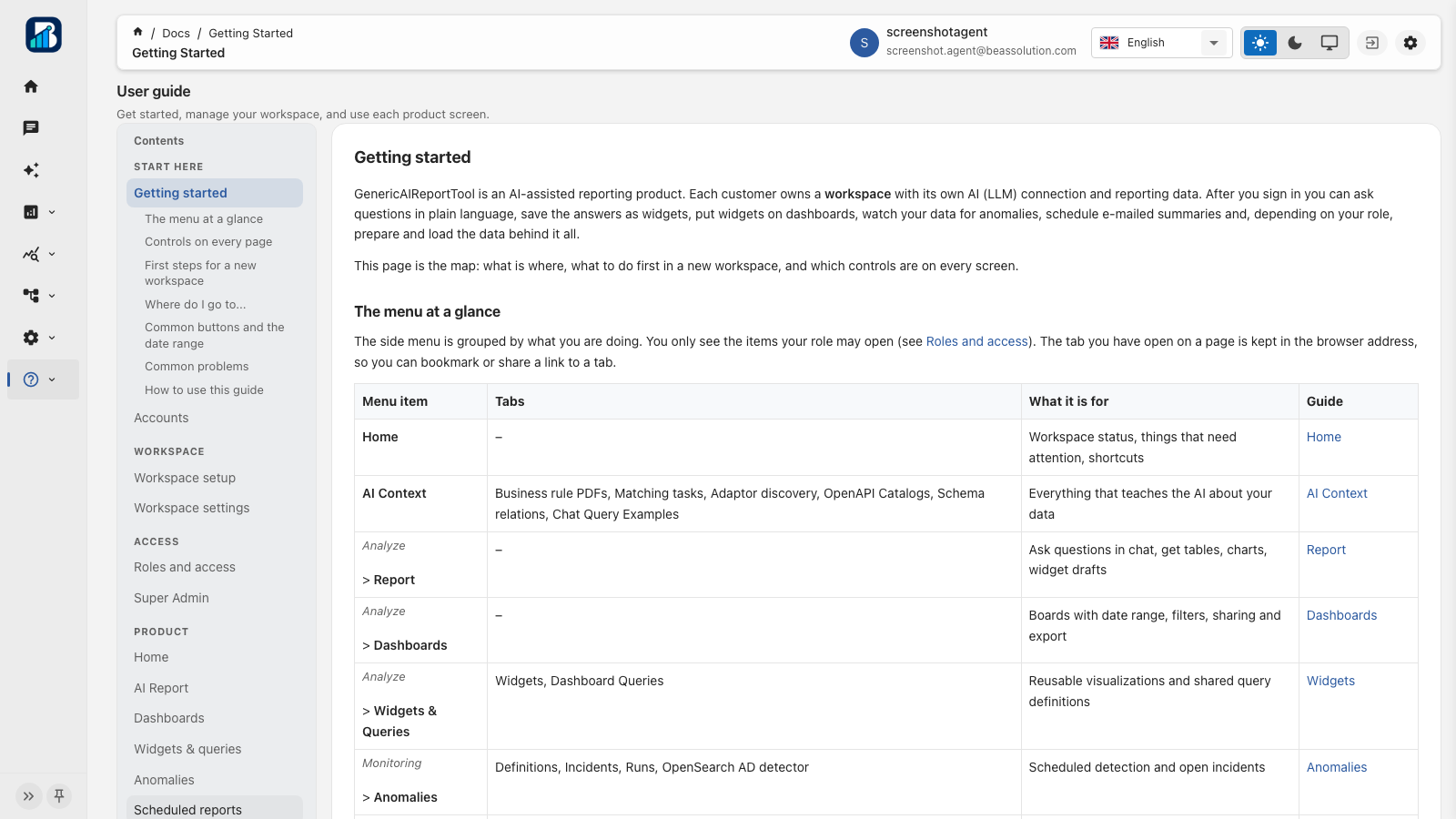1456x819 pixels.
Task: Expand chevron next to sidebar gear icon
Action: (52, 338)
